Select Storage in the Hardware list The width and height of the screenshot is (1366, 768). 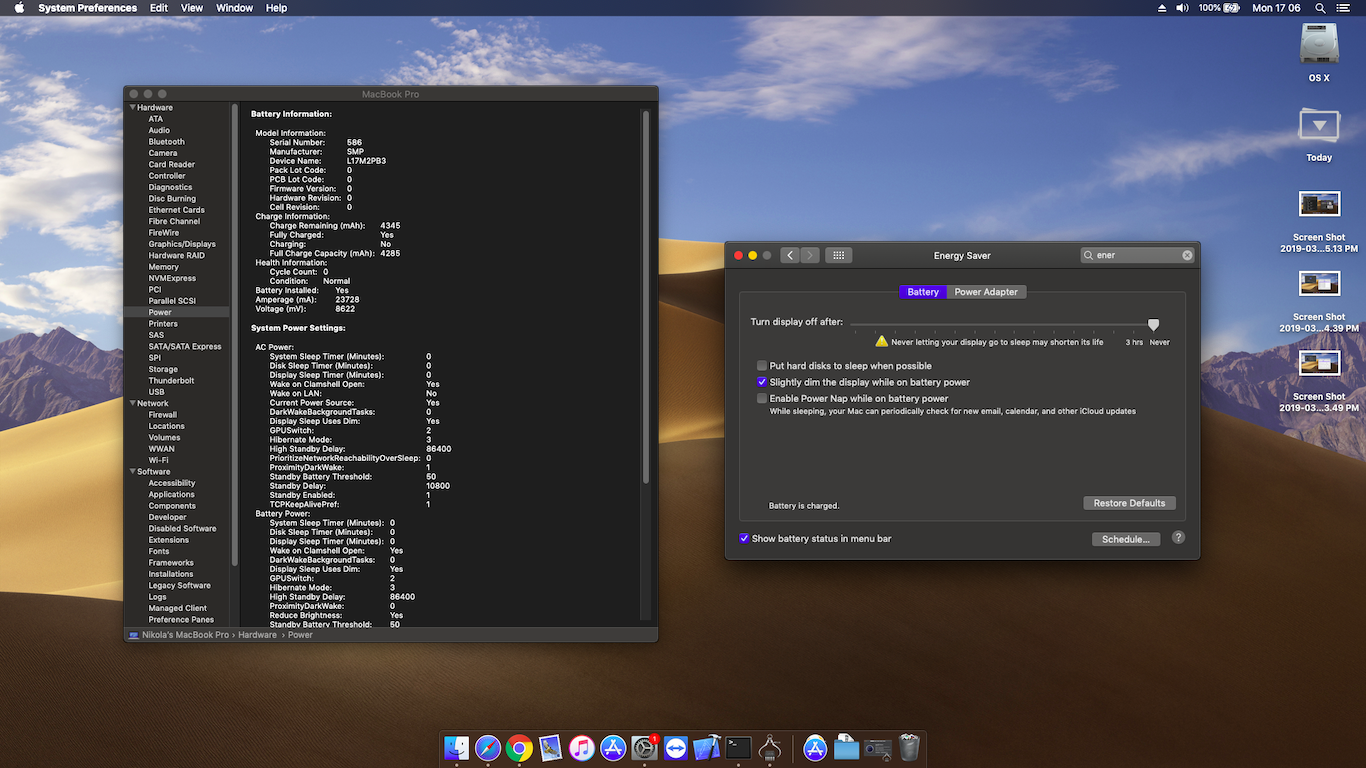point(163,369)
